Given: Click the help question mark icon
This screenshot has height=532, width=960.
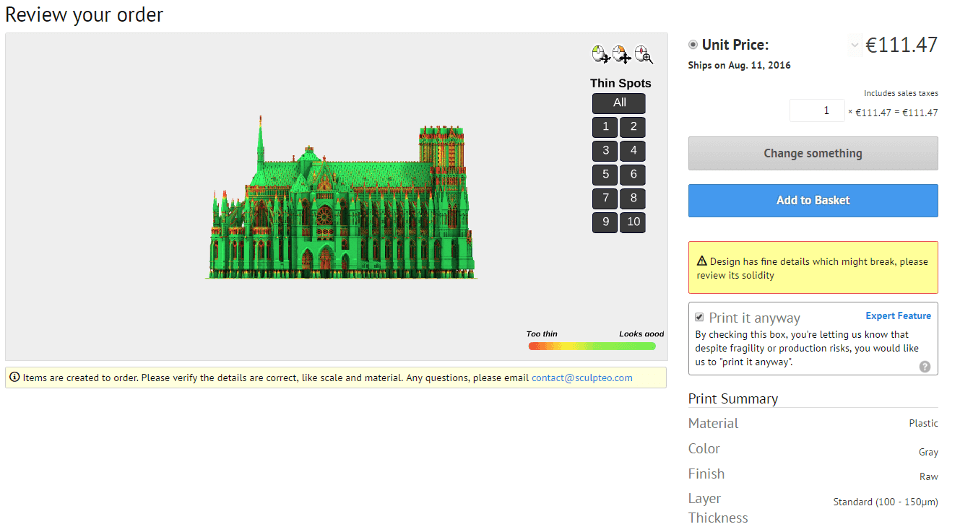Looking at the screenshot, I should coord(924,366).
